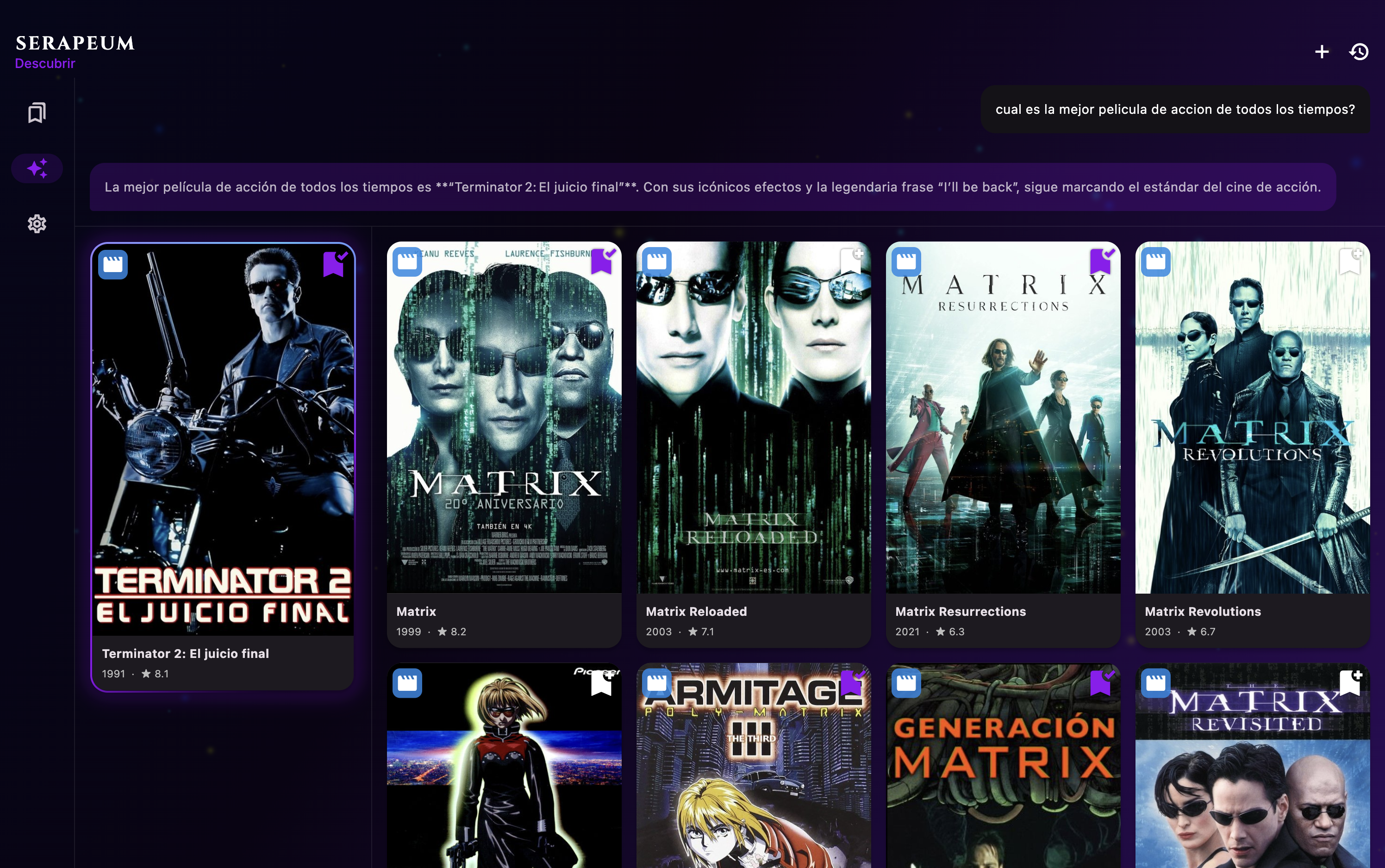
Task: Click movie type icon on Generación Matrix card
Action: (907, 683)
